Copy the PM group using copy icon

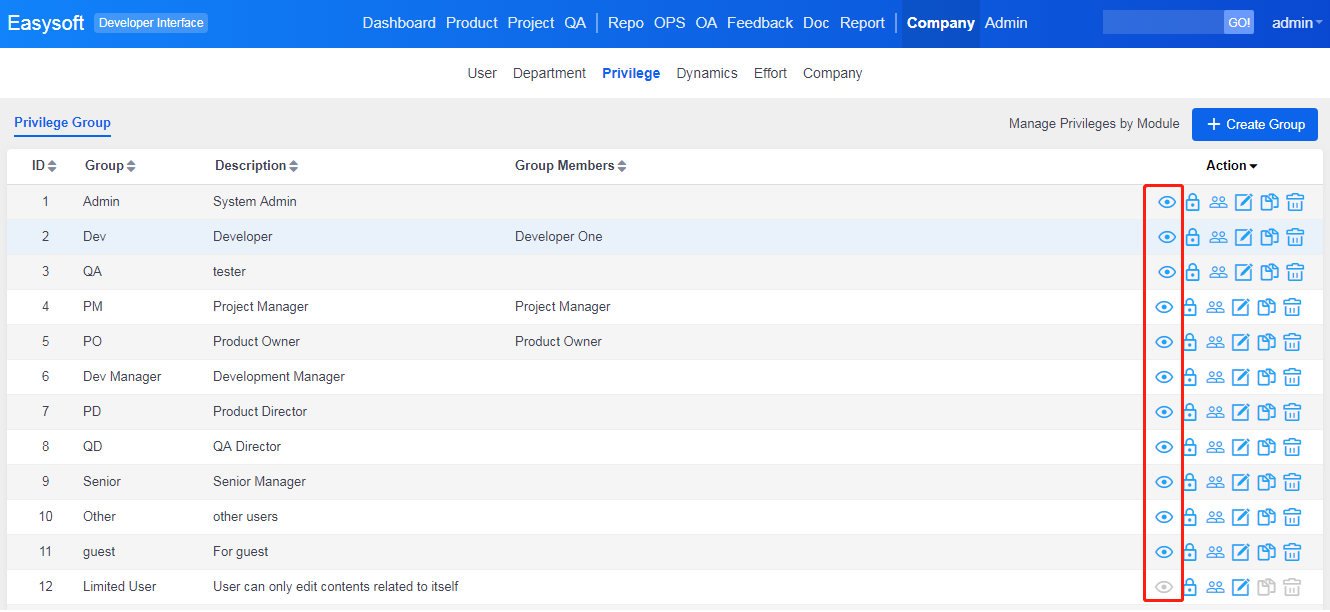pos(1266,307)
